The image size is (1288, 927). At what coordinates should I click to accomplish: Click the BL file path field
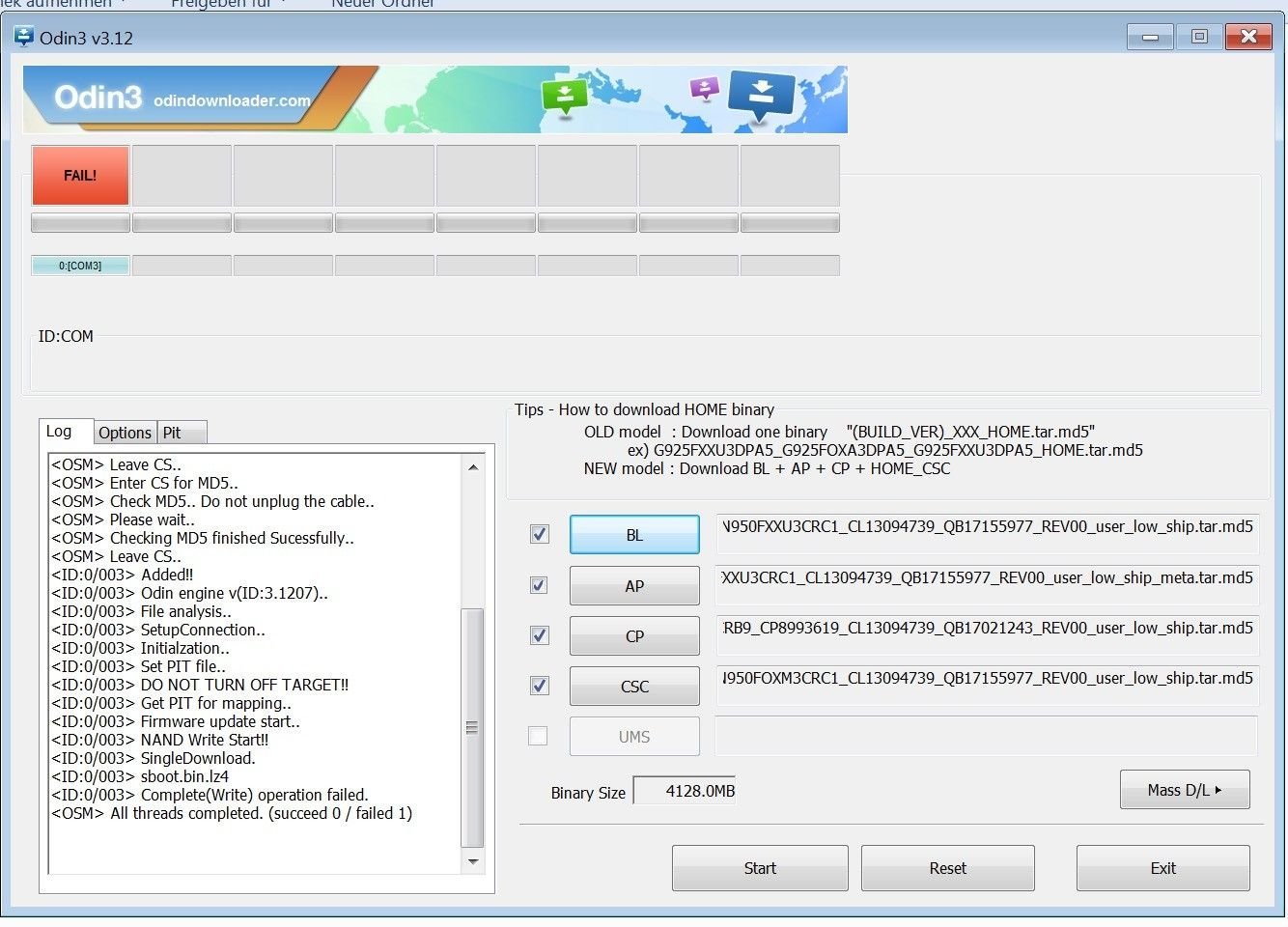987,535
